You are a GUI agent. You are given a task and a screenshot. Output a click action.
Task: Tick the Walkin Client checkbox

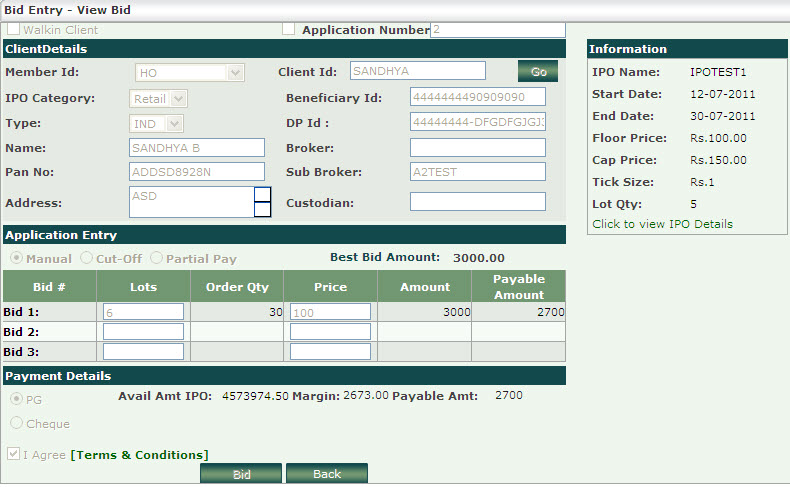(x=14, y=30)
